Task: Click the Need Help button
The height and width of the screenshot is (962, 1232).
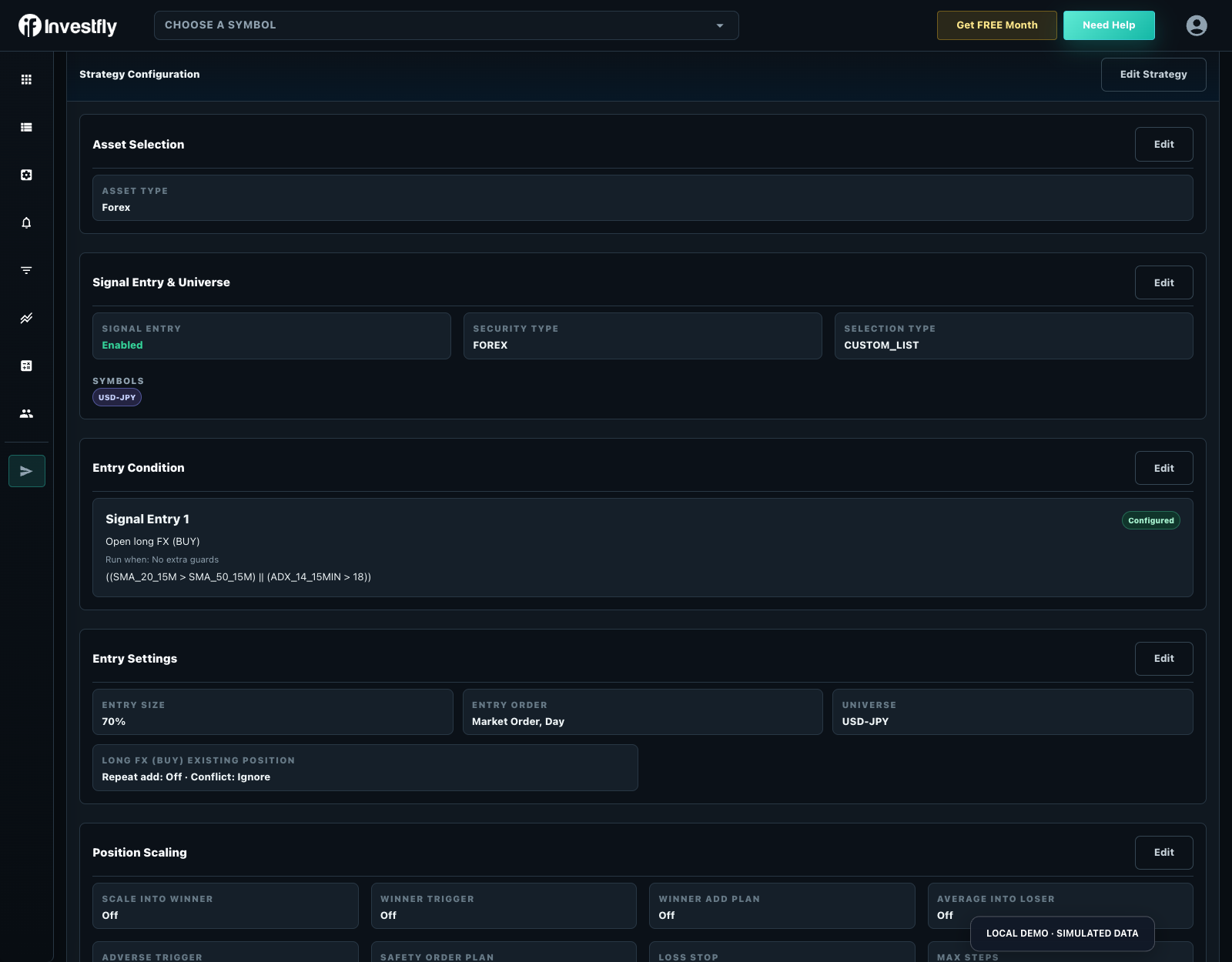Action: tap(1109, 25)
